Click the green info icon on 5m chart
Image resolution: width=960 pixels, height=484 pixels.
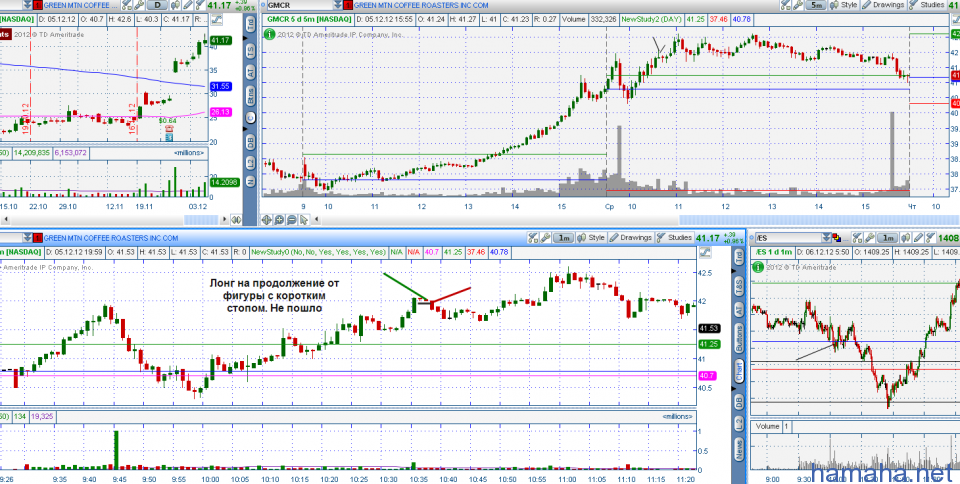pyautogui.click(x=269, y=34)
